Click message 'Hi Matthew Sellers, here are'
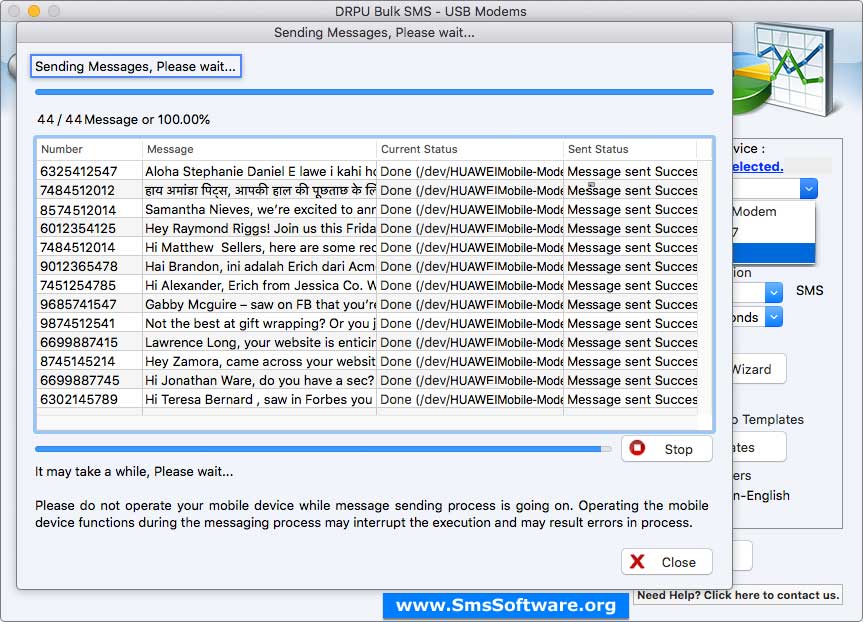Image resolution: width=863 pixels, height=622 pixels. tap(260, 248)
